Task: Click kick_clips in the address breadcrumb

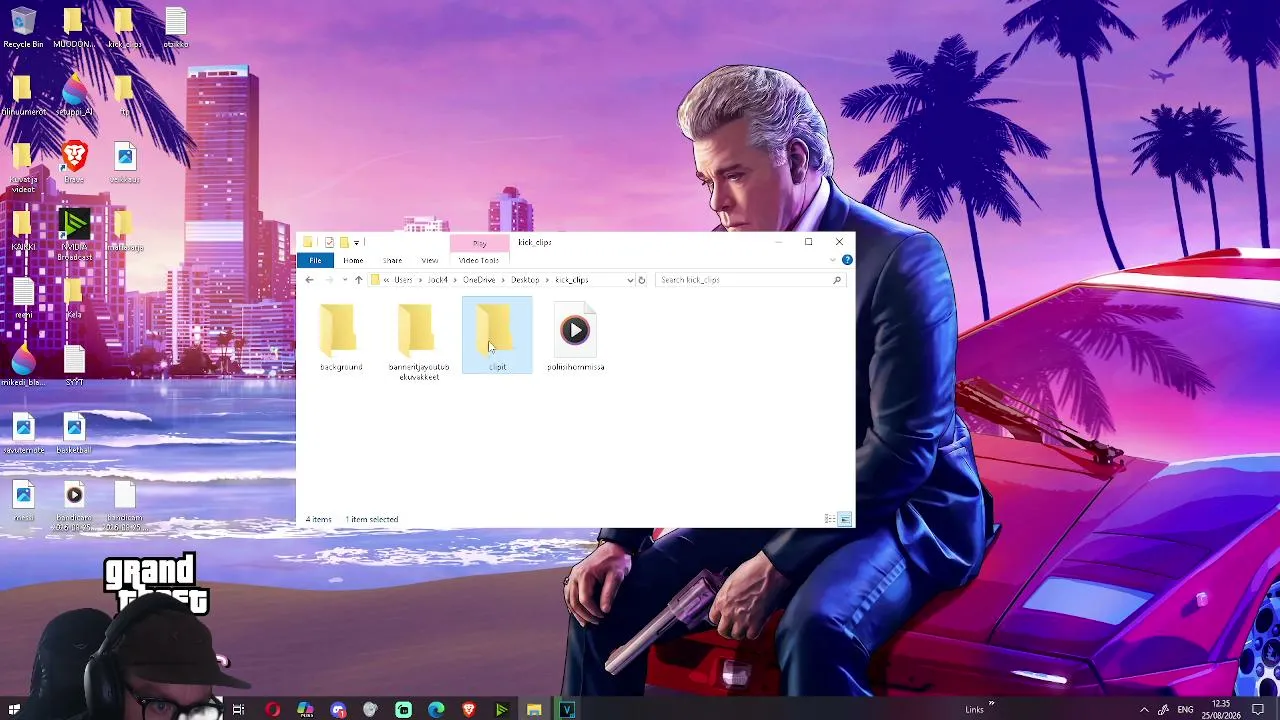Action: 572,280
